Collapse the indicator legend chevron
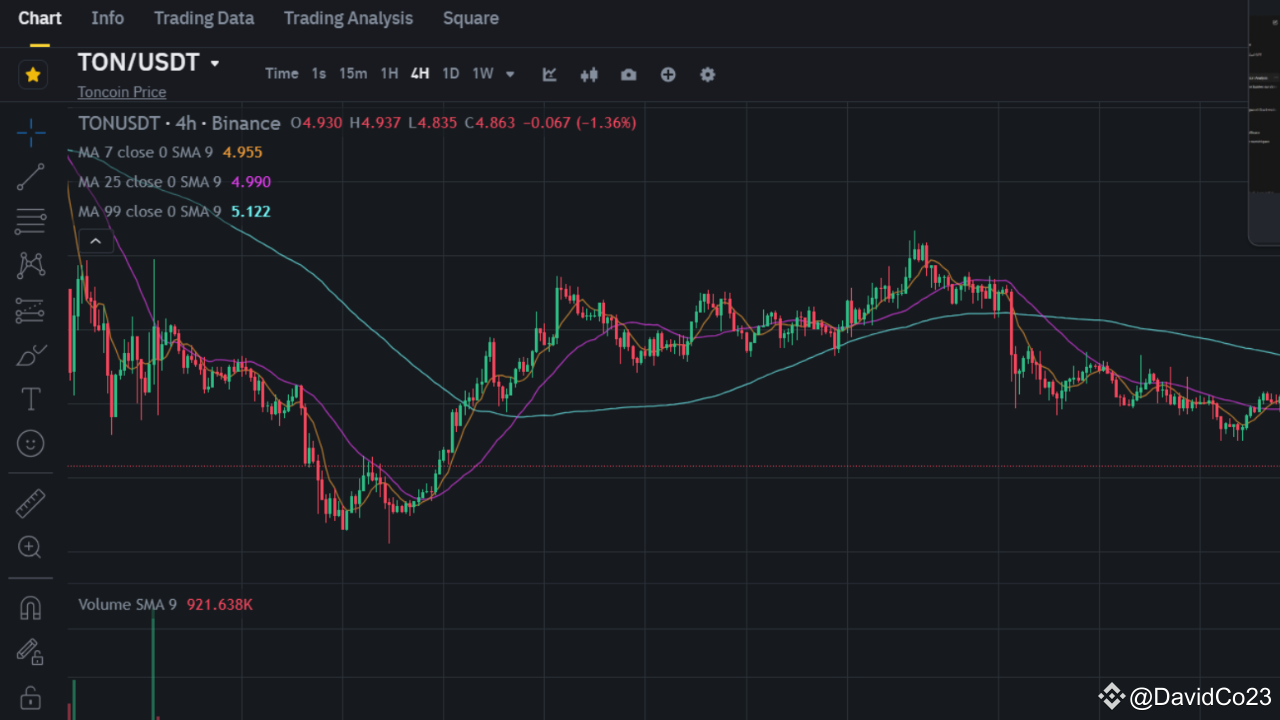Viewport: 1280px width, 720px height. click(x=95, y=241)
